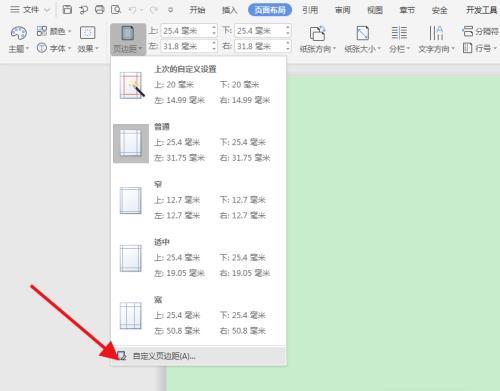Click the green document page area
The height and width of the screenshot is (391, 500).
click(x=393, y=233)
